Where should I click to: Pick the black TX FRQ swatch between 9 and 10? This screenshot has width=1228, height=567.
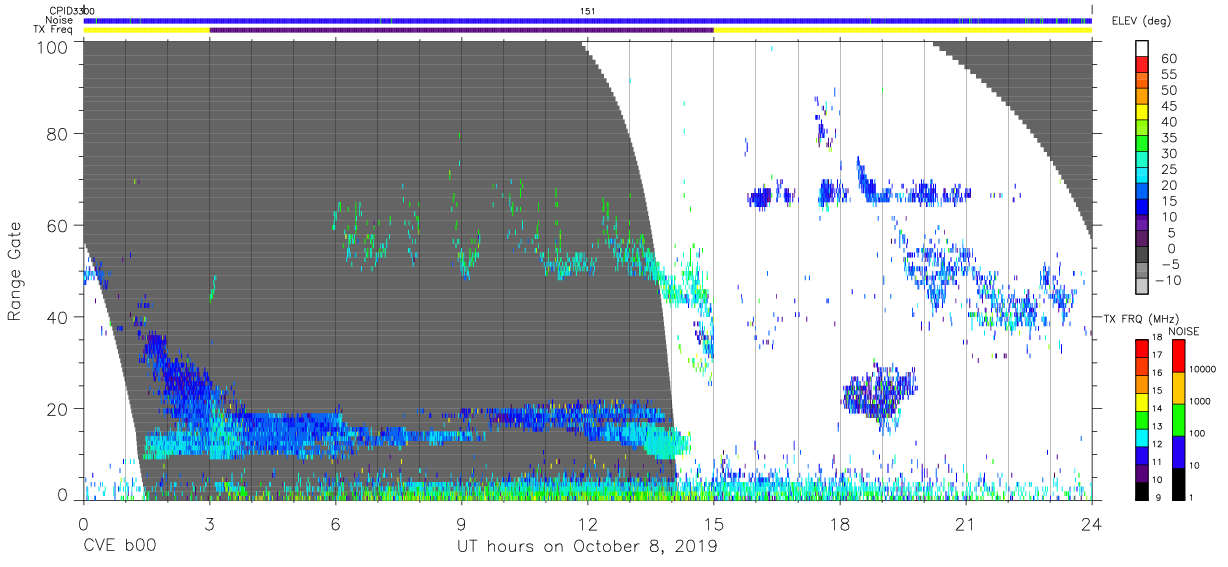[1142, 489]
